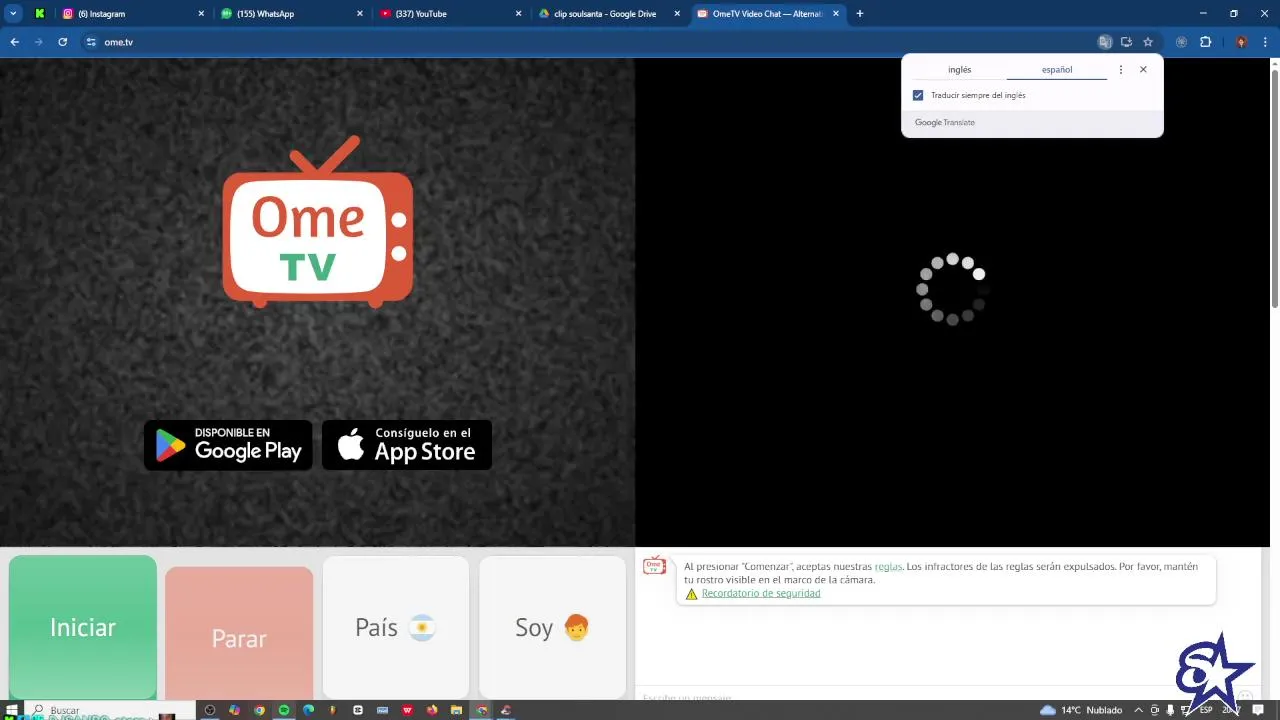Screen dimensions: 1280x720
Task: Open a new tab with the plus button
Action: (x=860, y=14)
